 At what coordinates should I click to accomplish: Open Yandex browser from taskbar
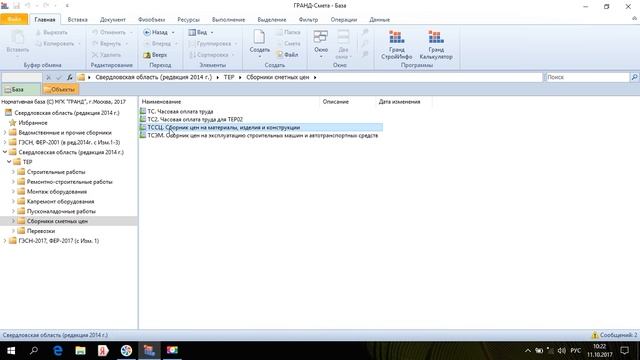(103, 350)
